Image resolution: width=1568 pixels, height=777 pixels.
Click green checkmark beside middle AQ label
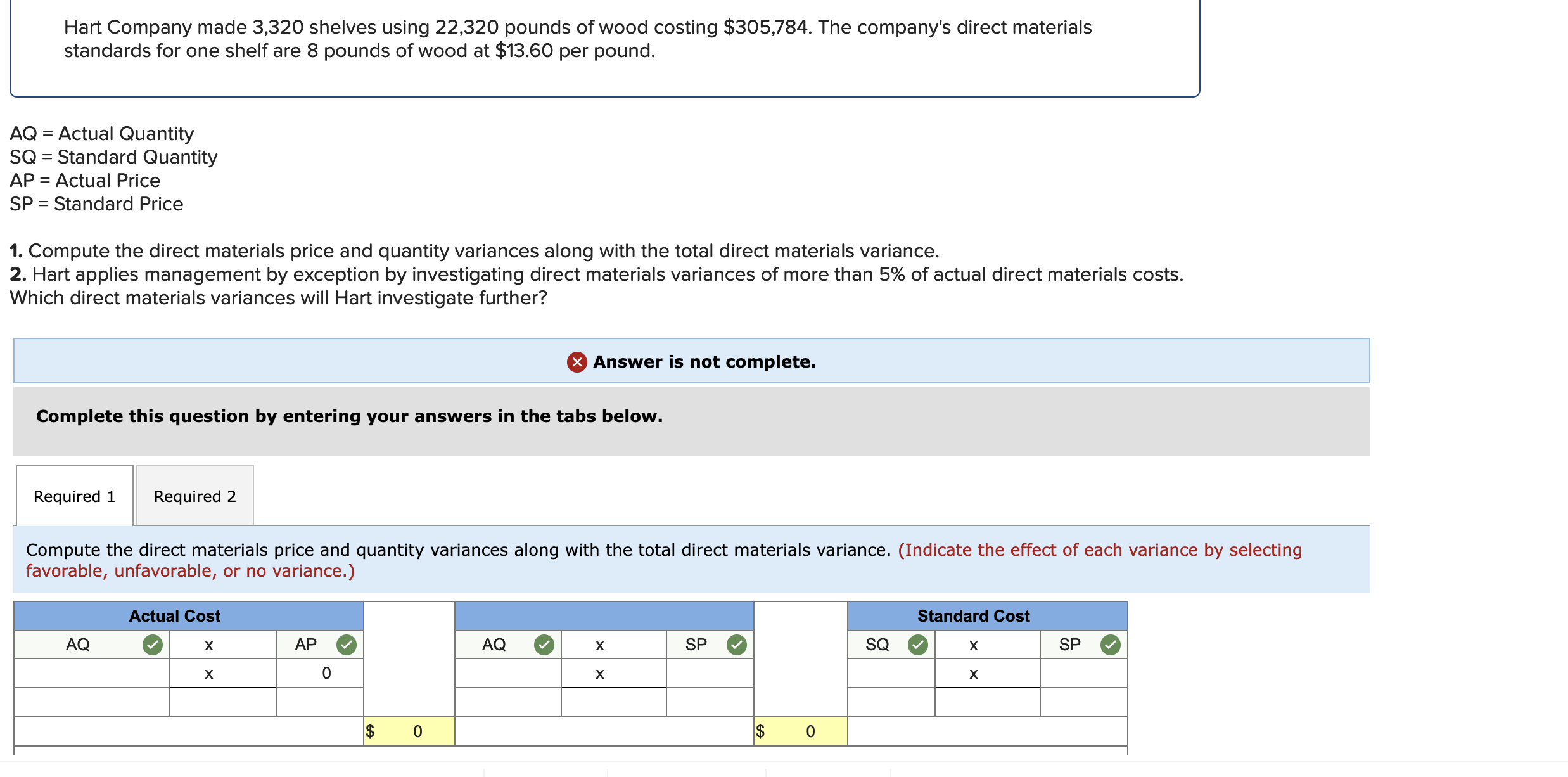(544, 645)
